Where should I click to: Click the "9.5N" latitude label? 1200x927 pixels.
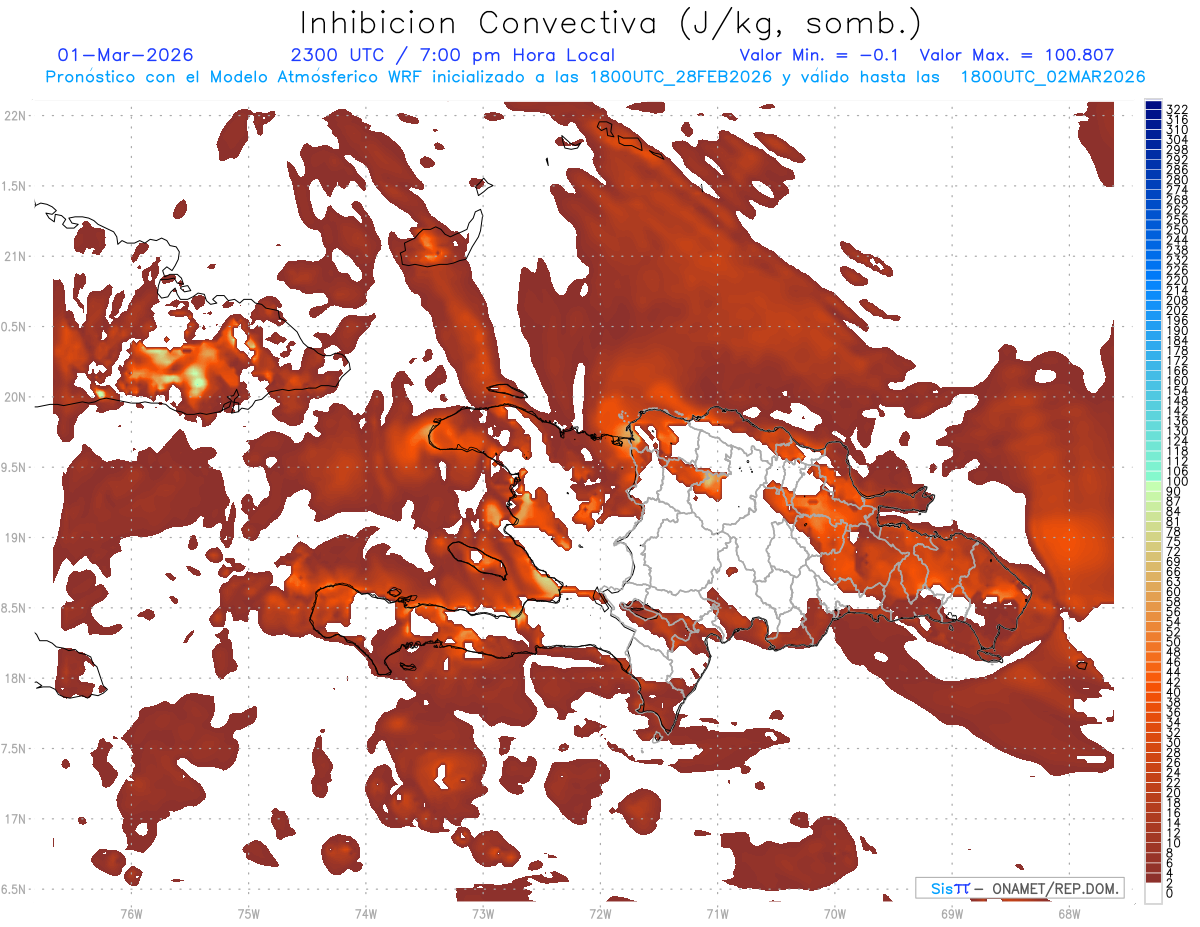click(15, 468)
